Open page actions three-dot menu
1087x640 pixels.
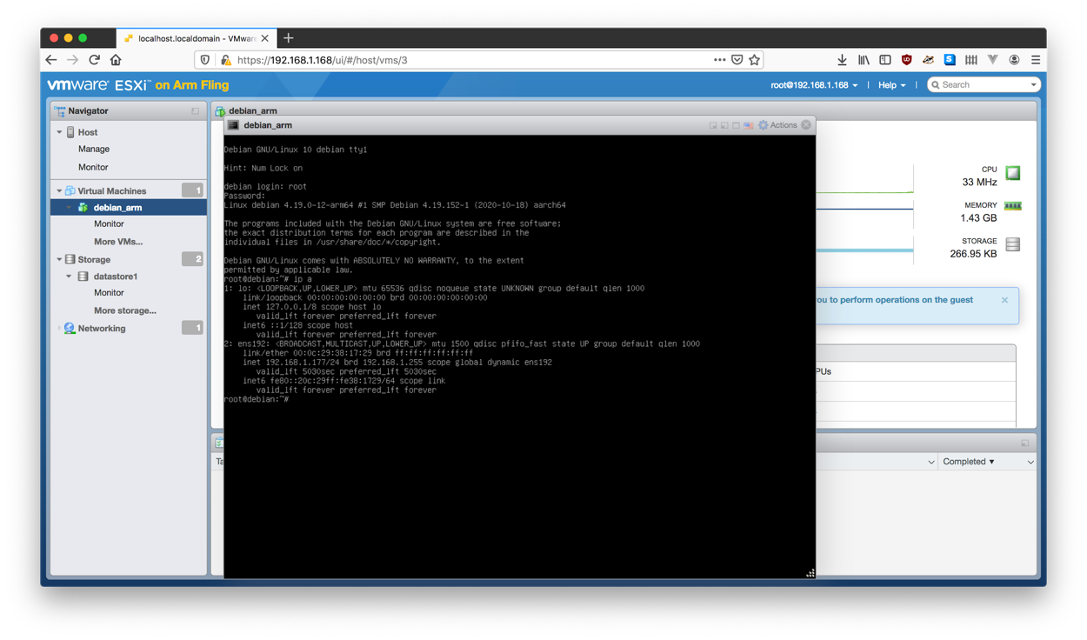click(x=720, y=60)
